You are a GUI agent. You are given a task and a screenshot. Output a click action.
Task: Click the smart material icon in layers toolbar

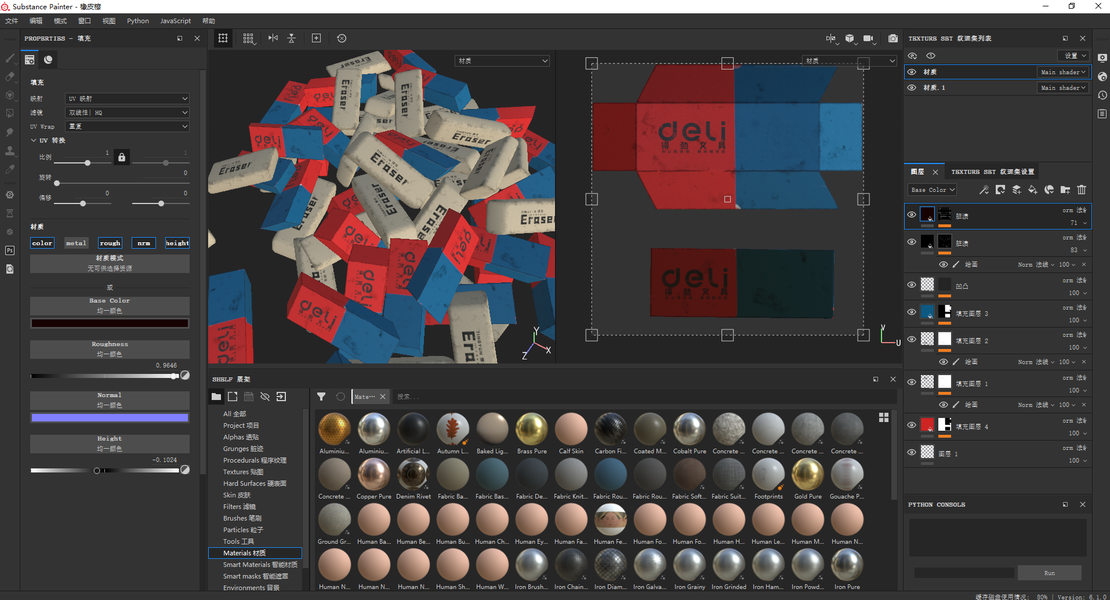pyautogui.click(x=1049, y=190)
